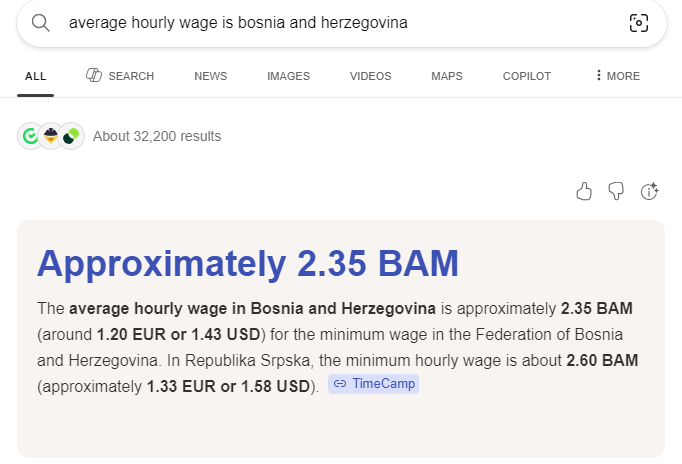The width and height of the screenshot is (682, 464).
Task: Open visual search camera icon
Action: [639, 23]
